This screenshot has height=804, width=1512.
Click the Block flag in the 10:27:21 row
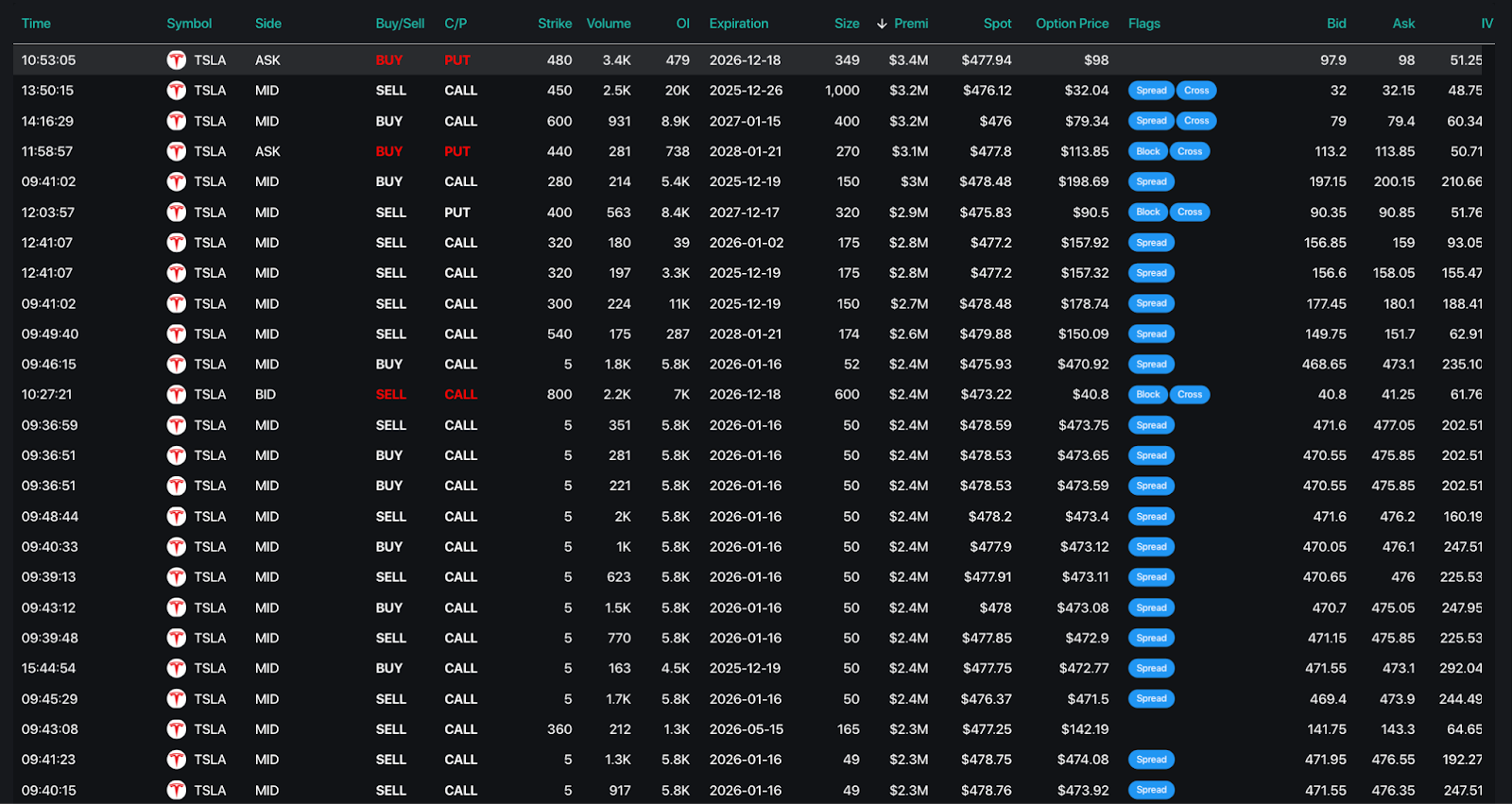tap(1148, 395)
